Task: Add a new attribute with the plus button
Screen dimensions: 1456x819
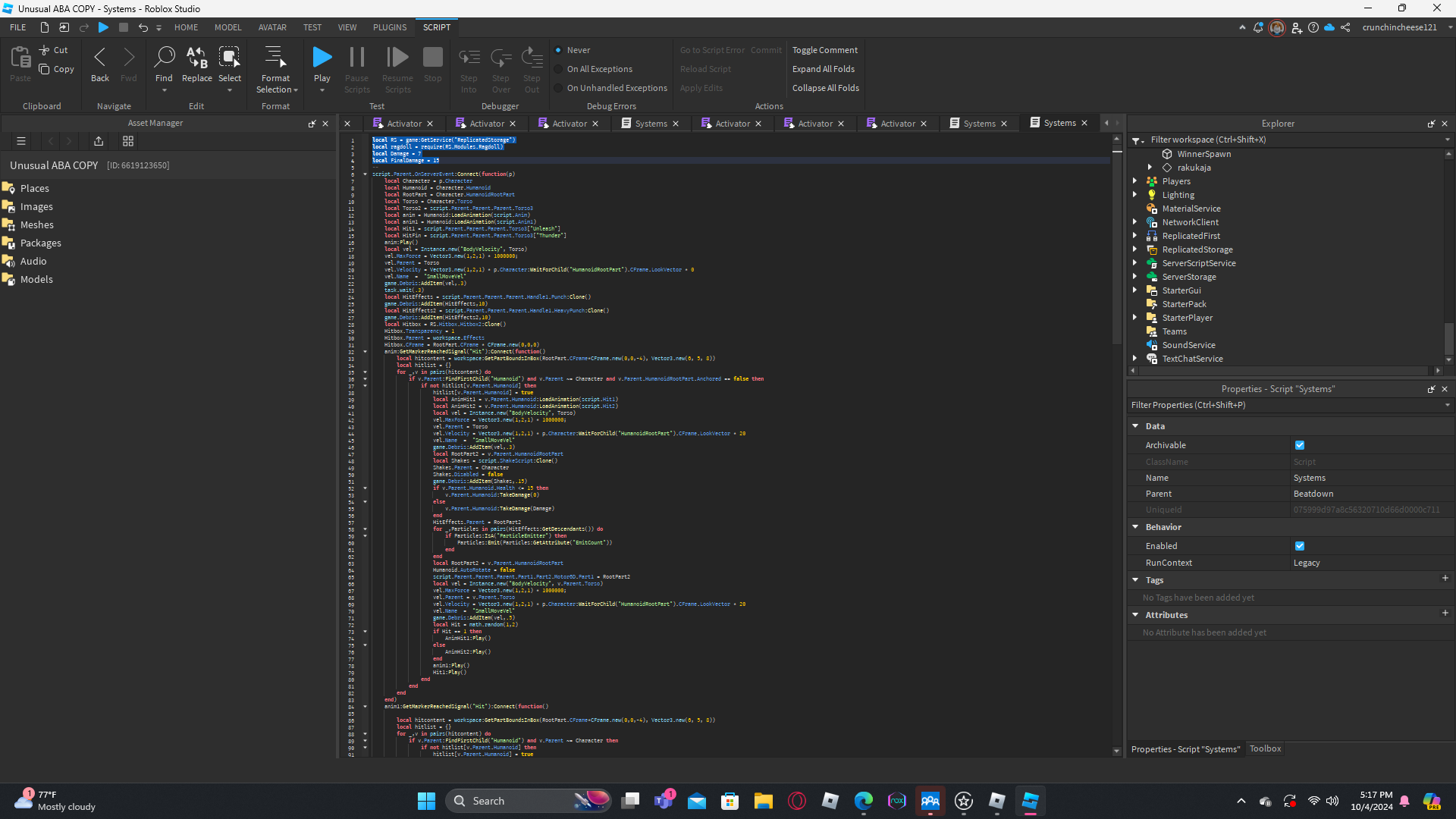Action: (x=1445, y=613)
